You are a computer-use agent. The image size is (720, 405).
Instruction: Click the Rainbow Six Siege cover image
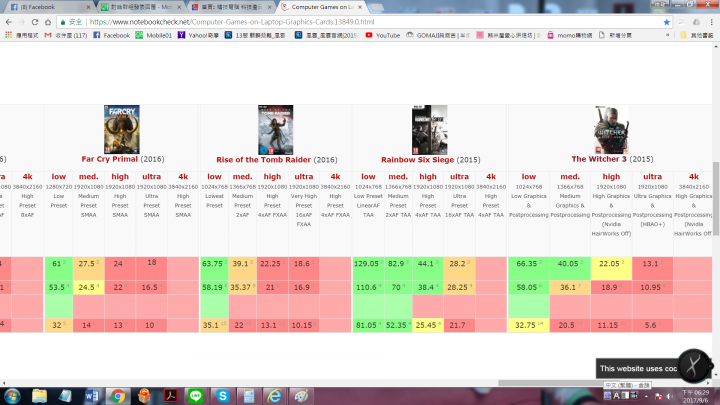pos(429,130)
